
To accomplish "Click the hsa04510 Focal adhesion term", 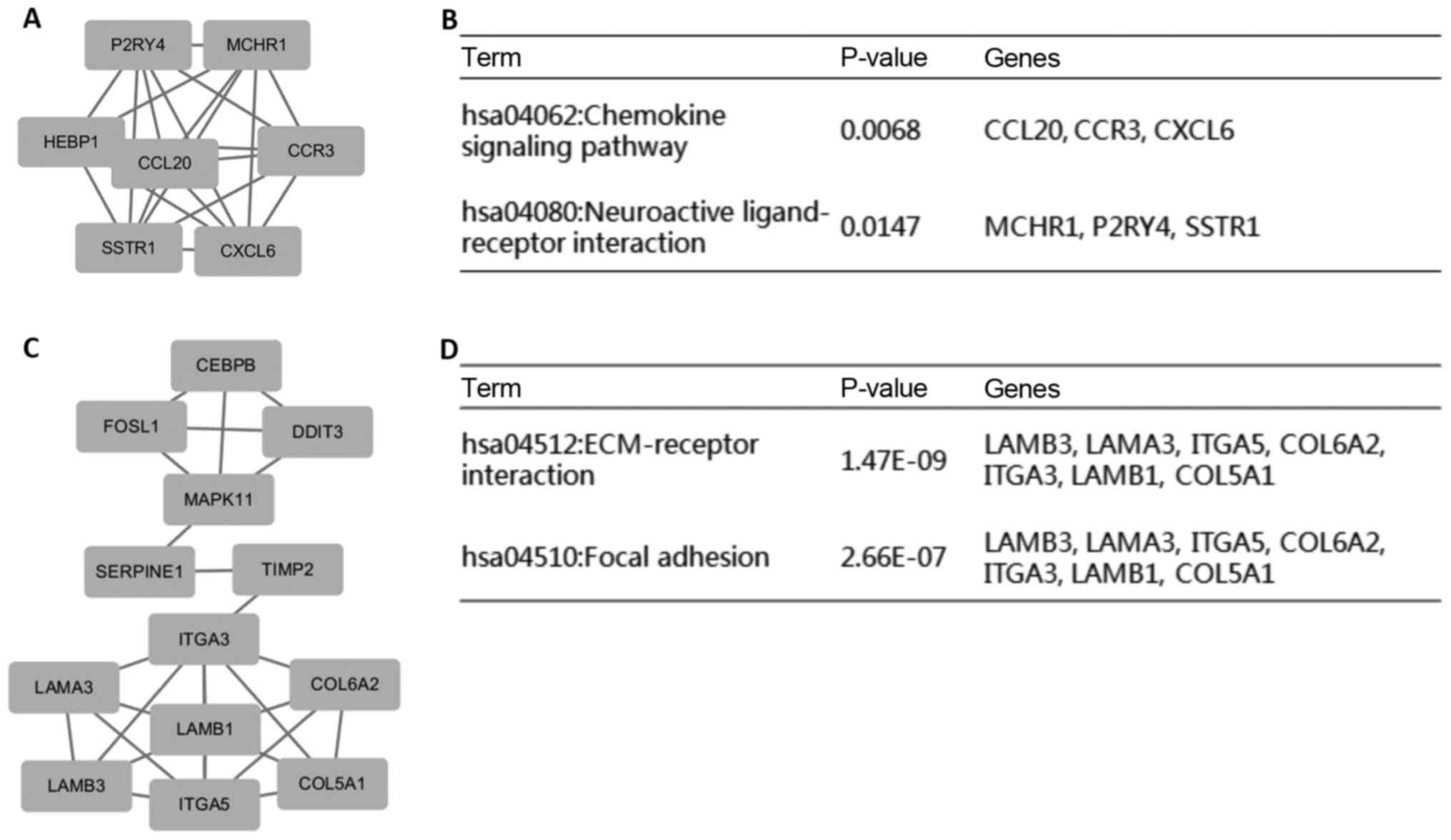I will coord(615,557).
